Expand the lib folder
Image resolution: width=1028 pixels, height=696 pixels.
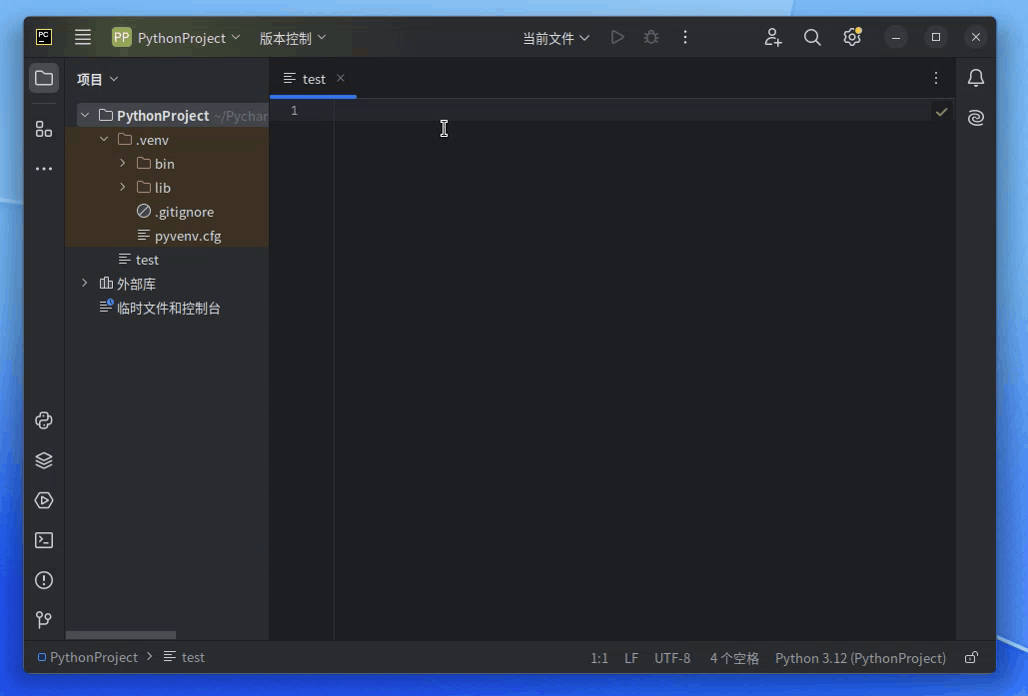point(123,187)
